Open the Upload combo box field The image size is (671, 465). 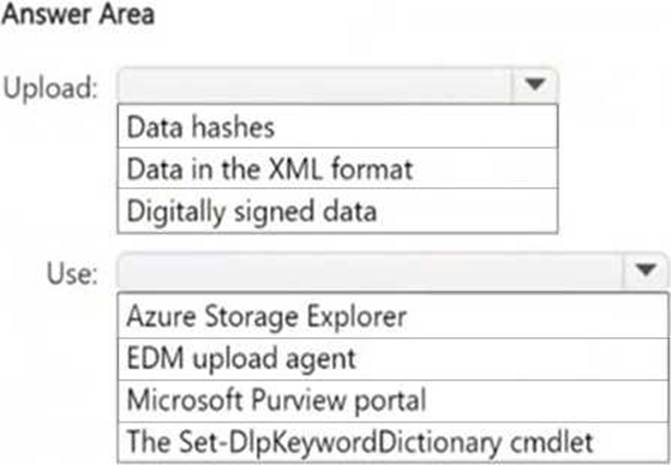pyautogui.click(x=315, y=85)
